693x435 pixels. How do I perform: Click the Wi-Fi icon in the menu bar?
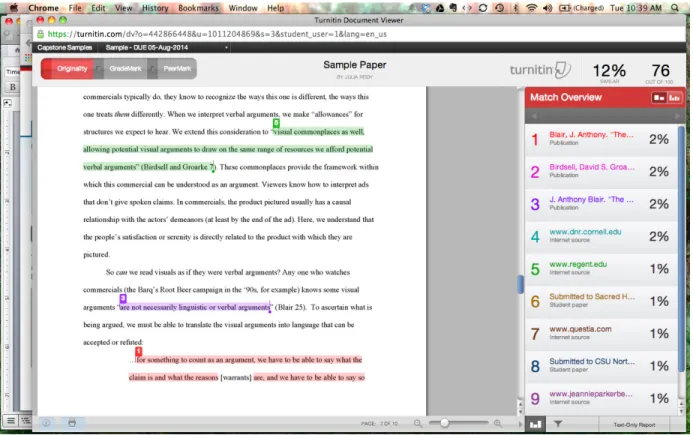tap(531, 8)
